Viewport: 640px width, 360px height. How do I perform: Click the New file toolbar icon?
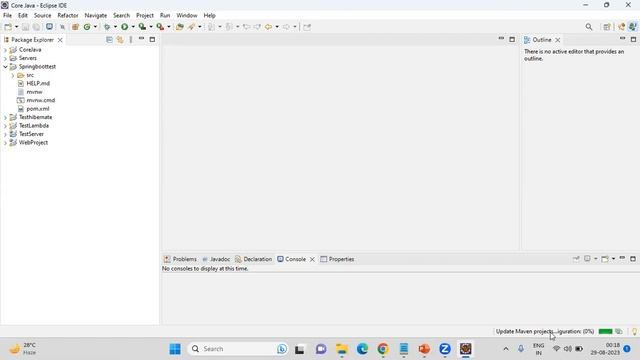pyautogui.click(x=8, y=27)
